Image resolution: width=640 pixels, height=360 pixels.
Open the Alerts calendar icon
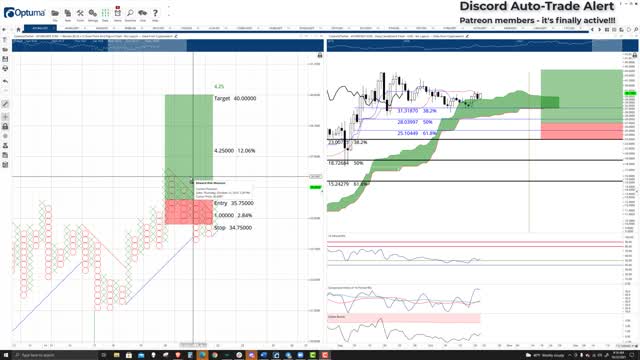[118, 12]
